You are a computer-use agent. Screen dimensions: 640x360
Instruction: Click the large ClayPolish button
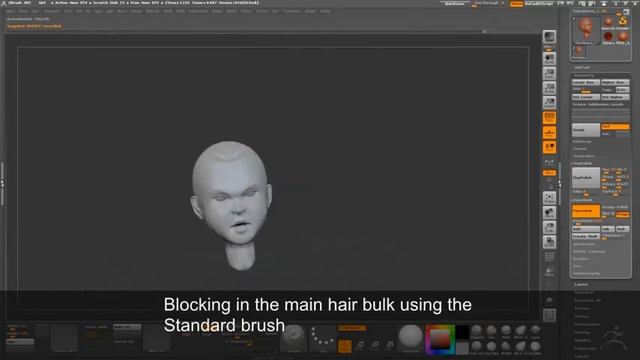click(x=586, y=178)
